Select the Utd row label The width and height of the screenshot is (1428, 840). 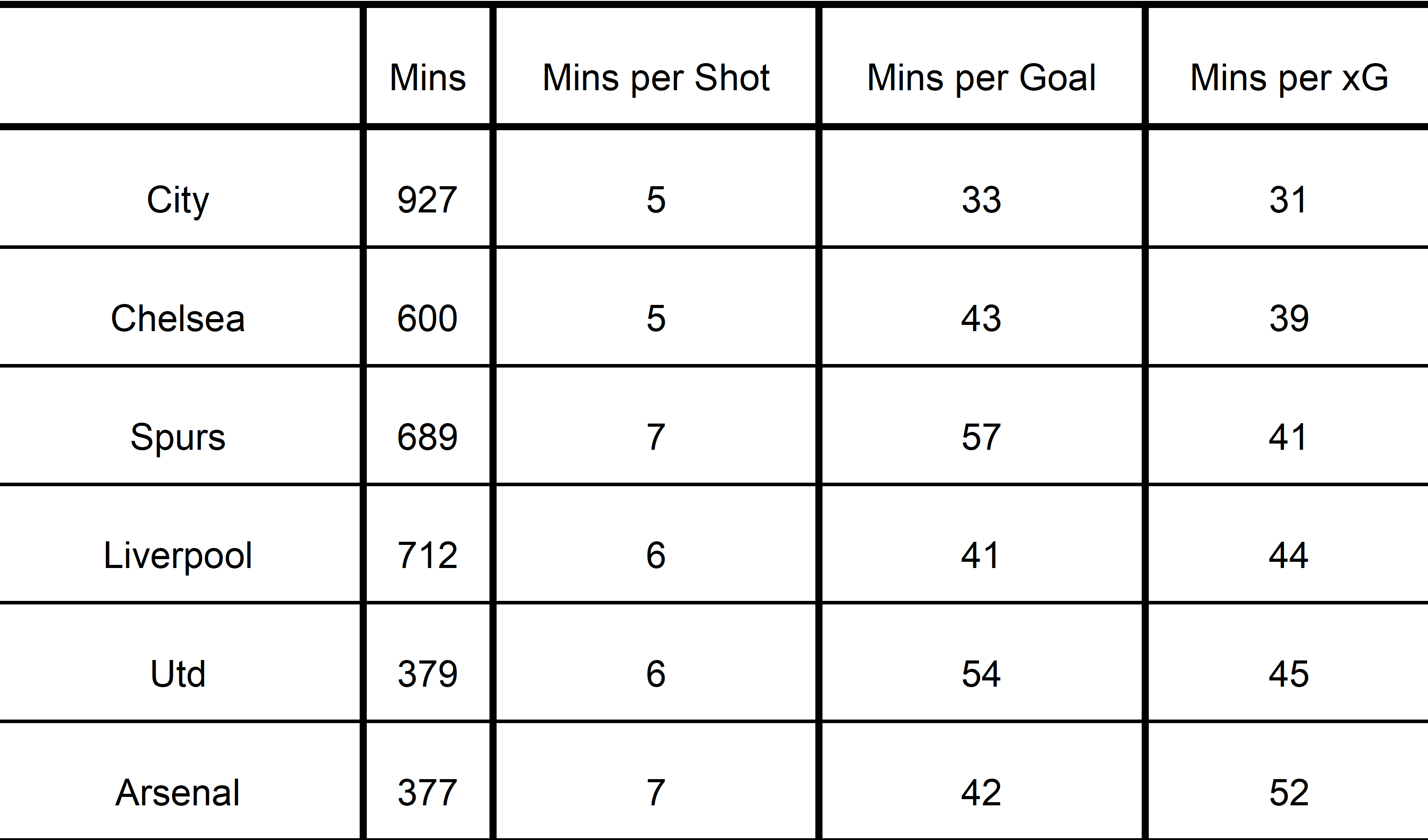[178, 673]
